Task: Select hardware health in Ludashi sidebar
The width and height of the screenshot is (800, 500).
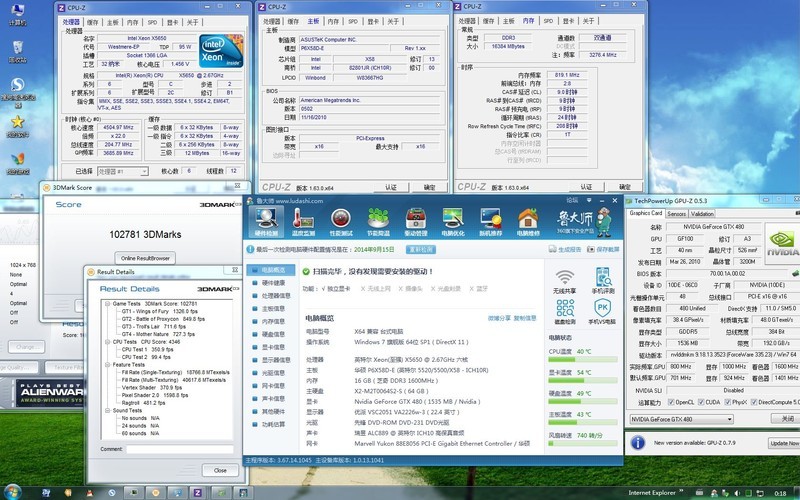Action: [273, 283]
